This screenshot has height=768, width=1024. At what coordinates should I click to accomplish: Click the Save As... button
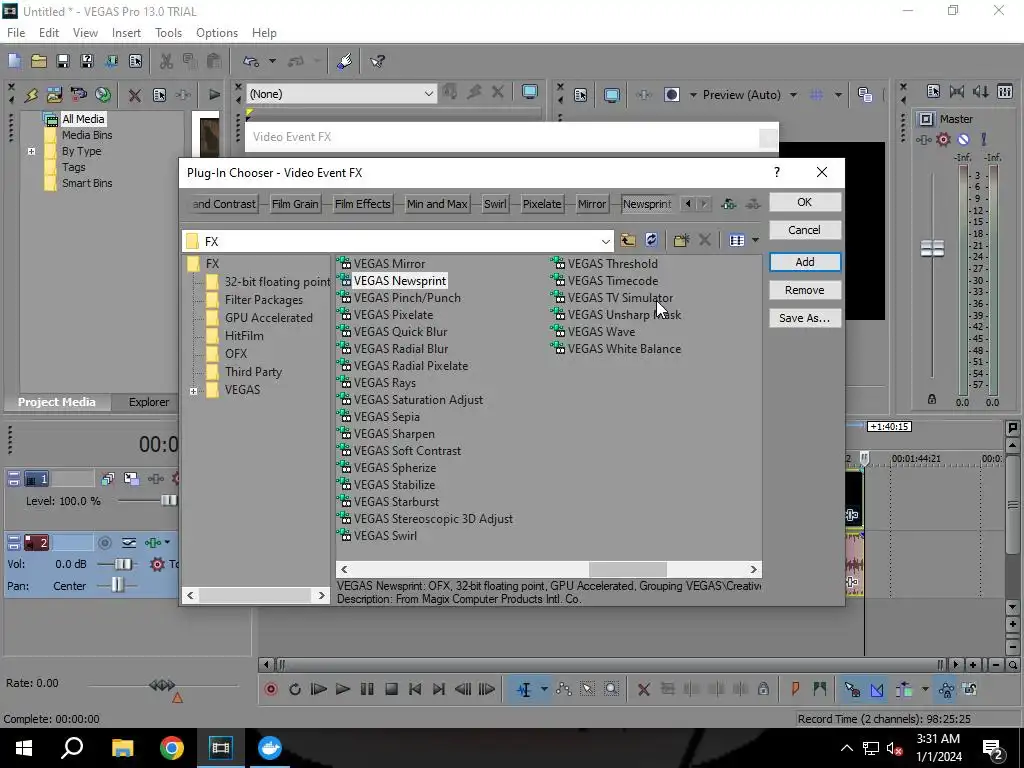click(805, 318)
